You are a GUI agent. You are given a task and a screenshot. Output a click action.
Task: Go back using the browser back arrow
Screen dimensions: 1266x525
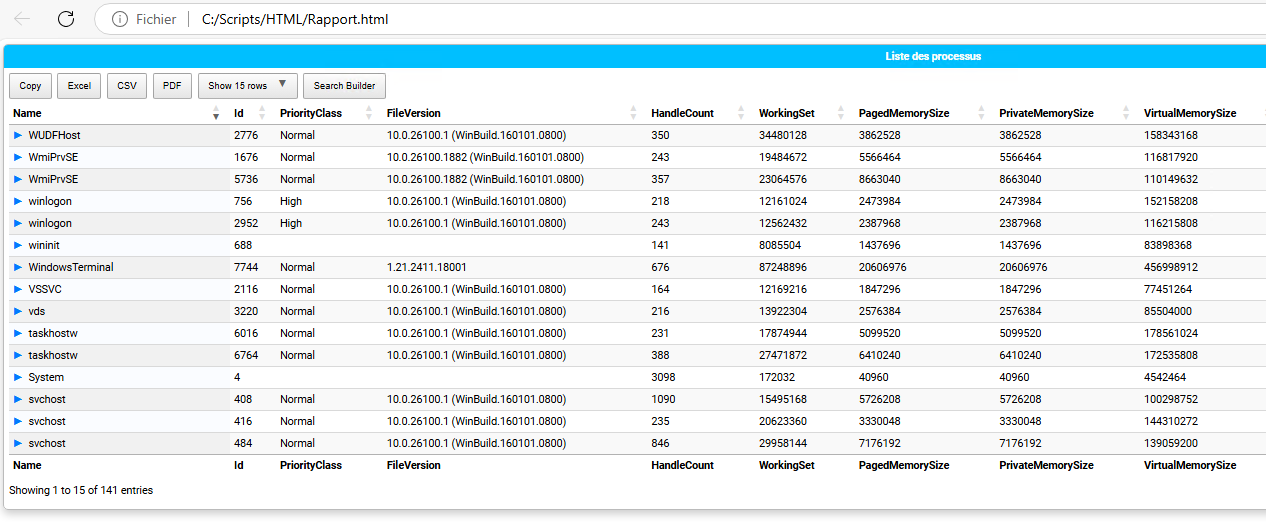(22, 19)
